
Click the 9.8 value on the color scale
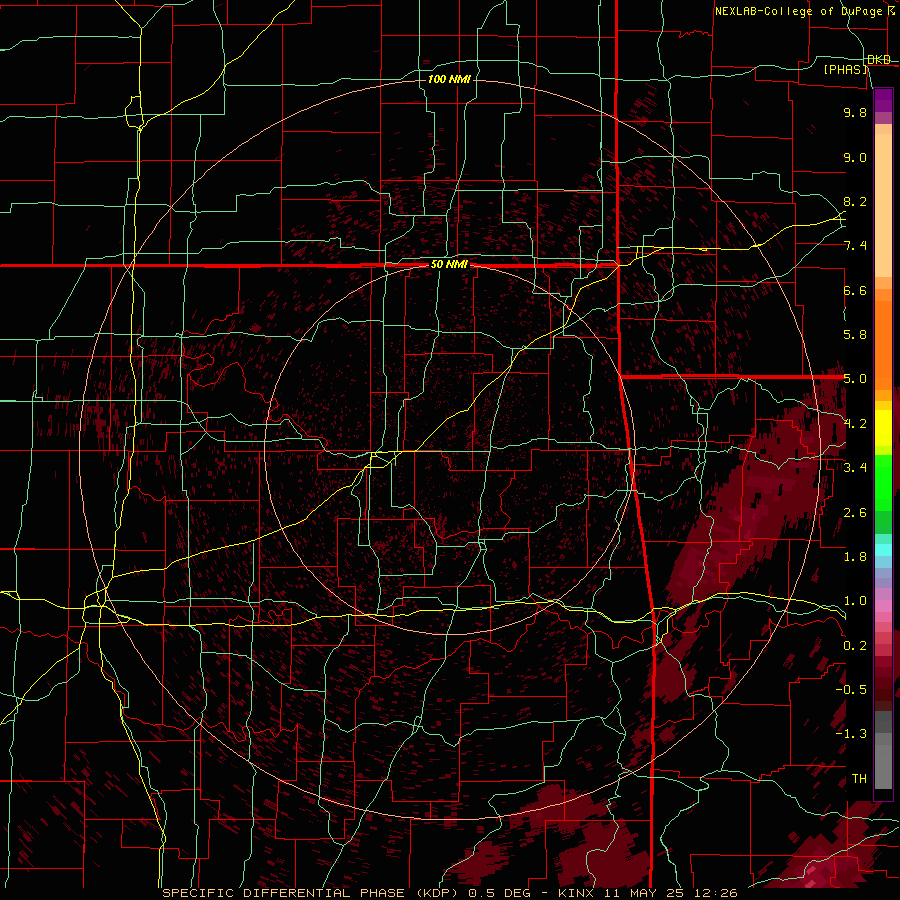pos(855,112)
